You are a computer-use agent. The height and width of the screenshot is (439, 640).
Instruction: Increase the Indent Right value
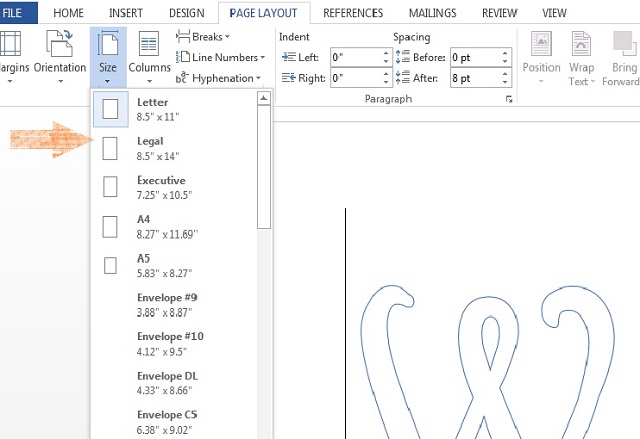pos(386,73)
